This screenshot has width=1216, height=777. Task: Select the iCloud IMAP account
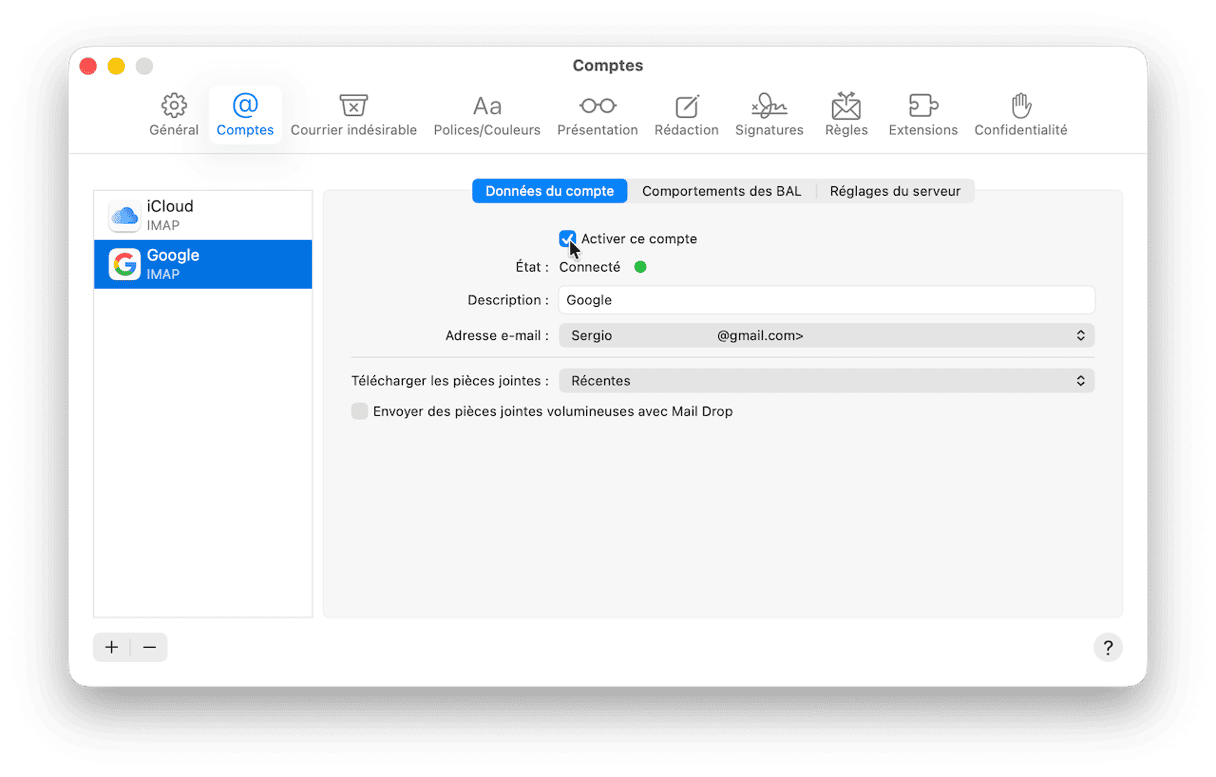click(202, 214)
